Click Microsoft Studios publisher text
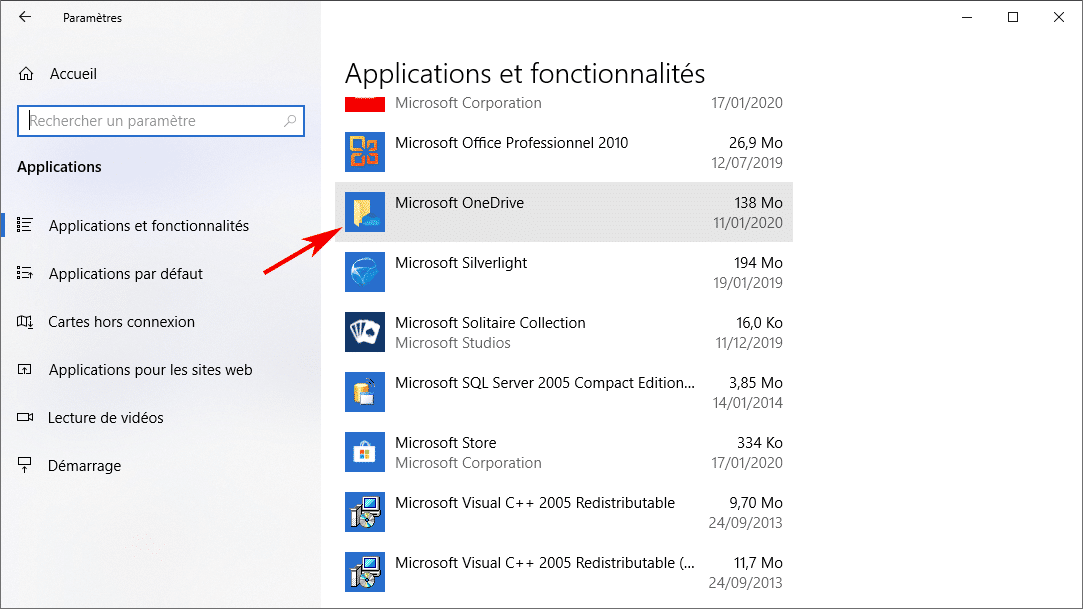This screenshot has height=609, width=1083. pyautogui.click(x=452, y=343)
